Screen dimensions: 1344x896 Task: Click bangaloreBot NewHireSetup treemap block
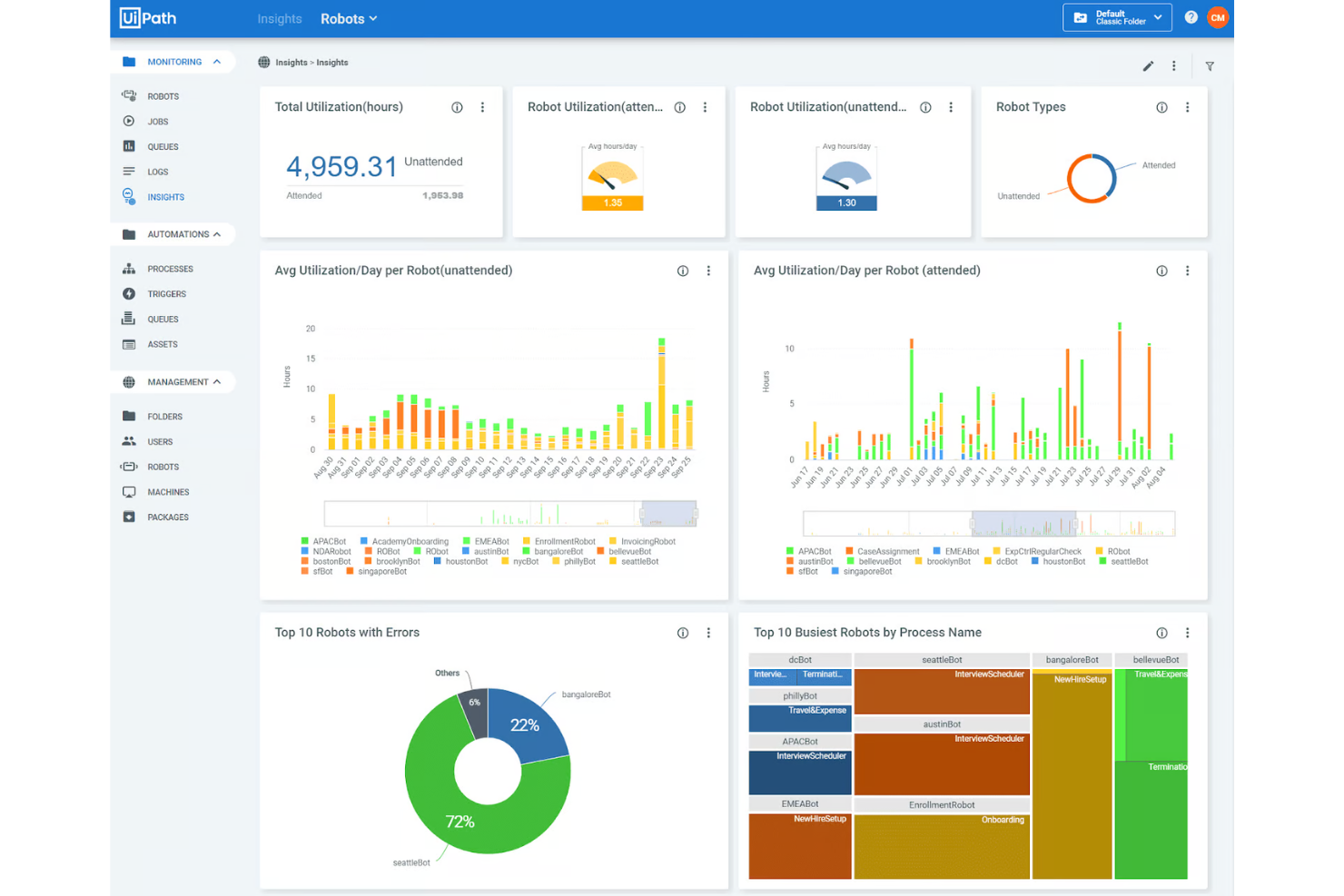tap(1072, 776)
